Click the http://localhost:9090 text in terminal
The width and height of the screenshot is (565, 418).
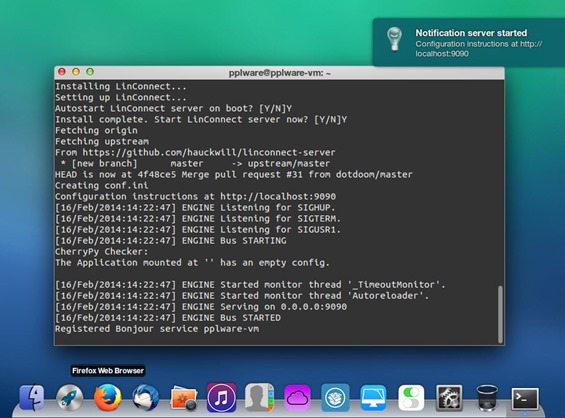click(278, 196)
